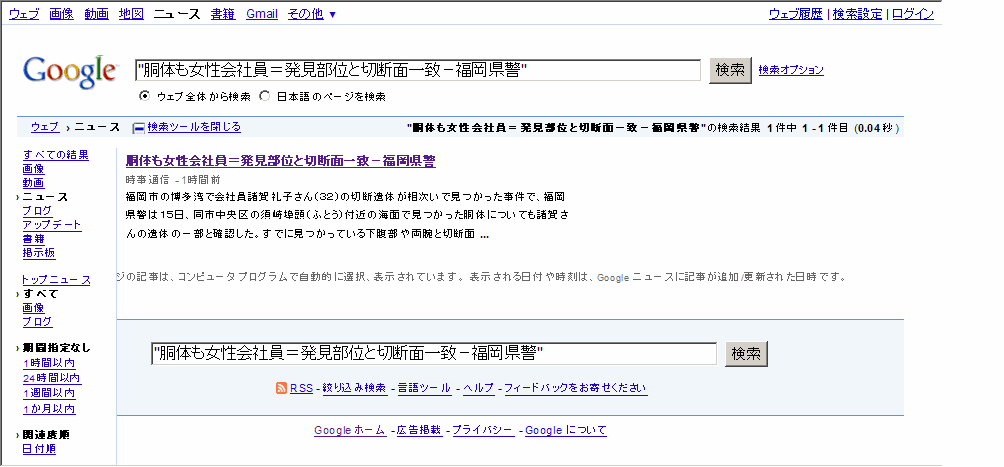Filter results to 1か月以内
Viewport: 1004px width, 467px height.
(49, 409)
